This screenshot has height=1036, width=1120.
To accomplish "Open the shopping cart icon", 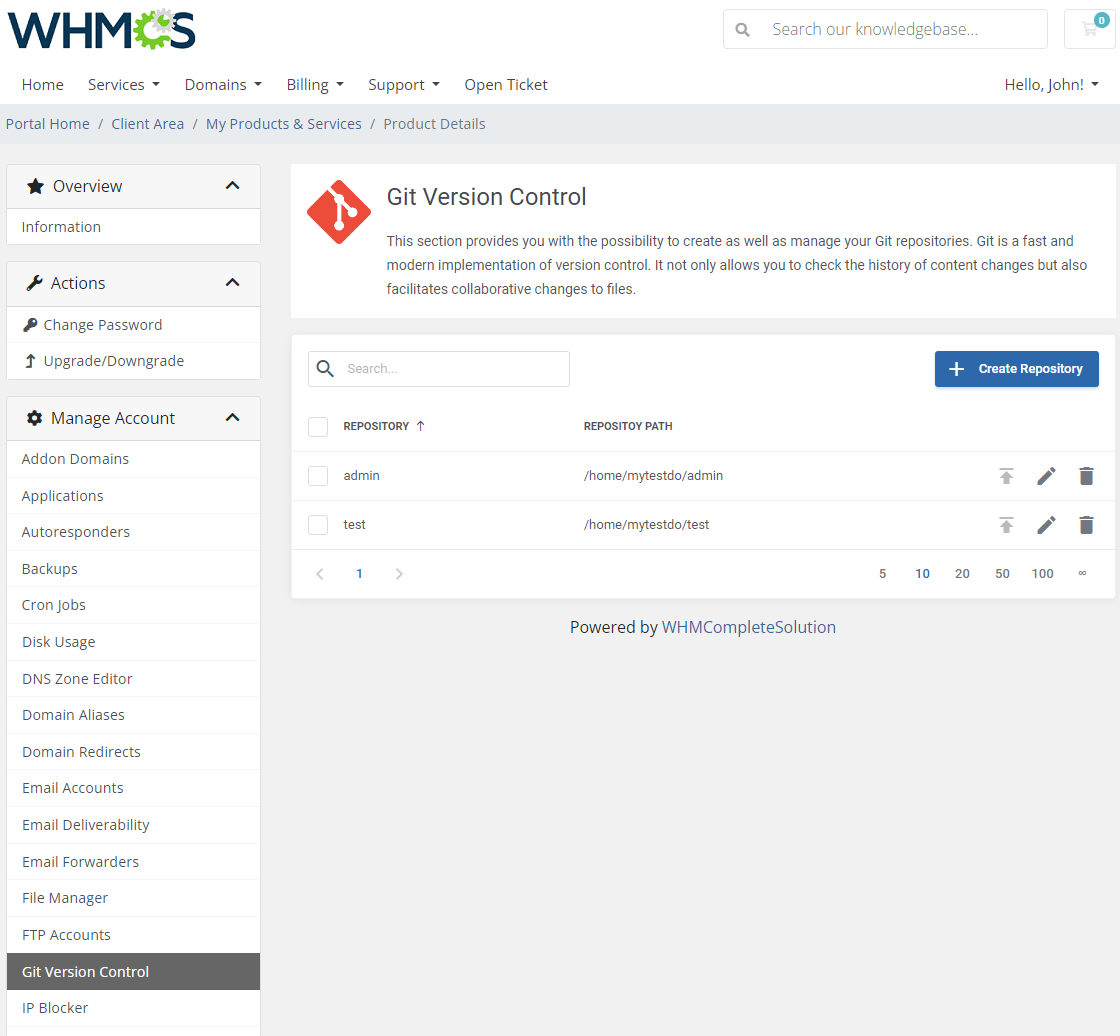I will [x=1090, y=29].
